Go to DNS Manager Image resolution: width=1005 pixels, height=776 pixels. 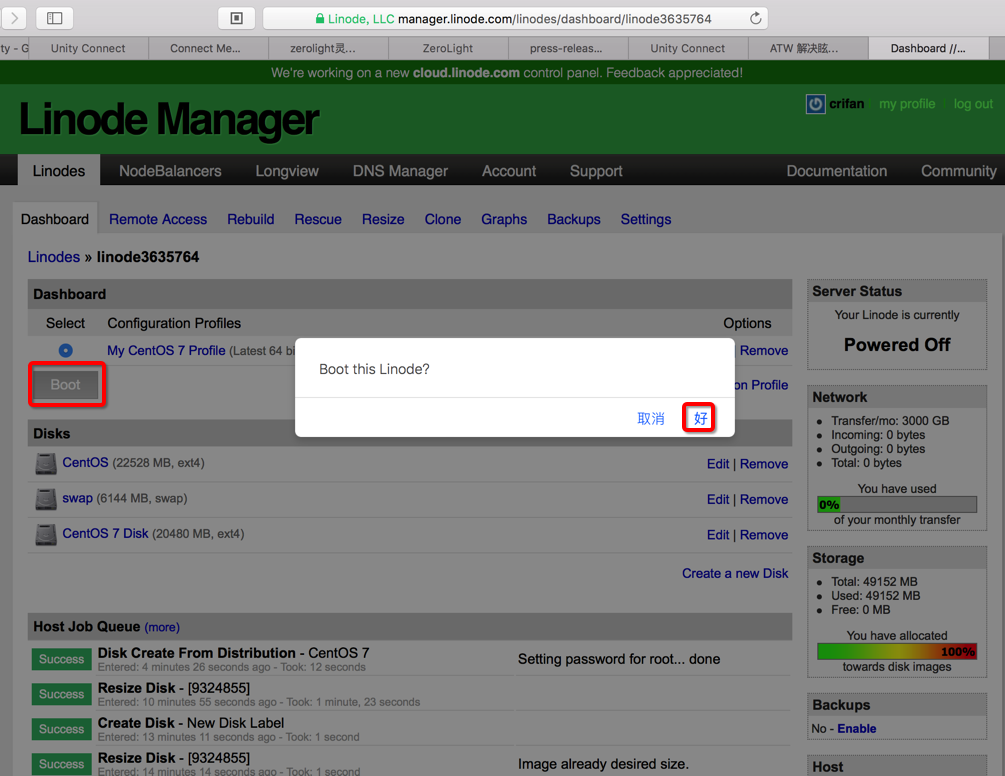point(400,170)
